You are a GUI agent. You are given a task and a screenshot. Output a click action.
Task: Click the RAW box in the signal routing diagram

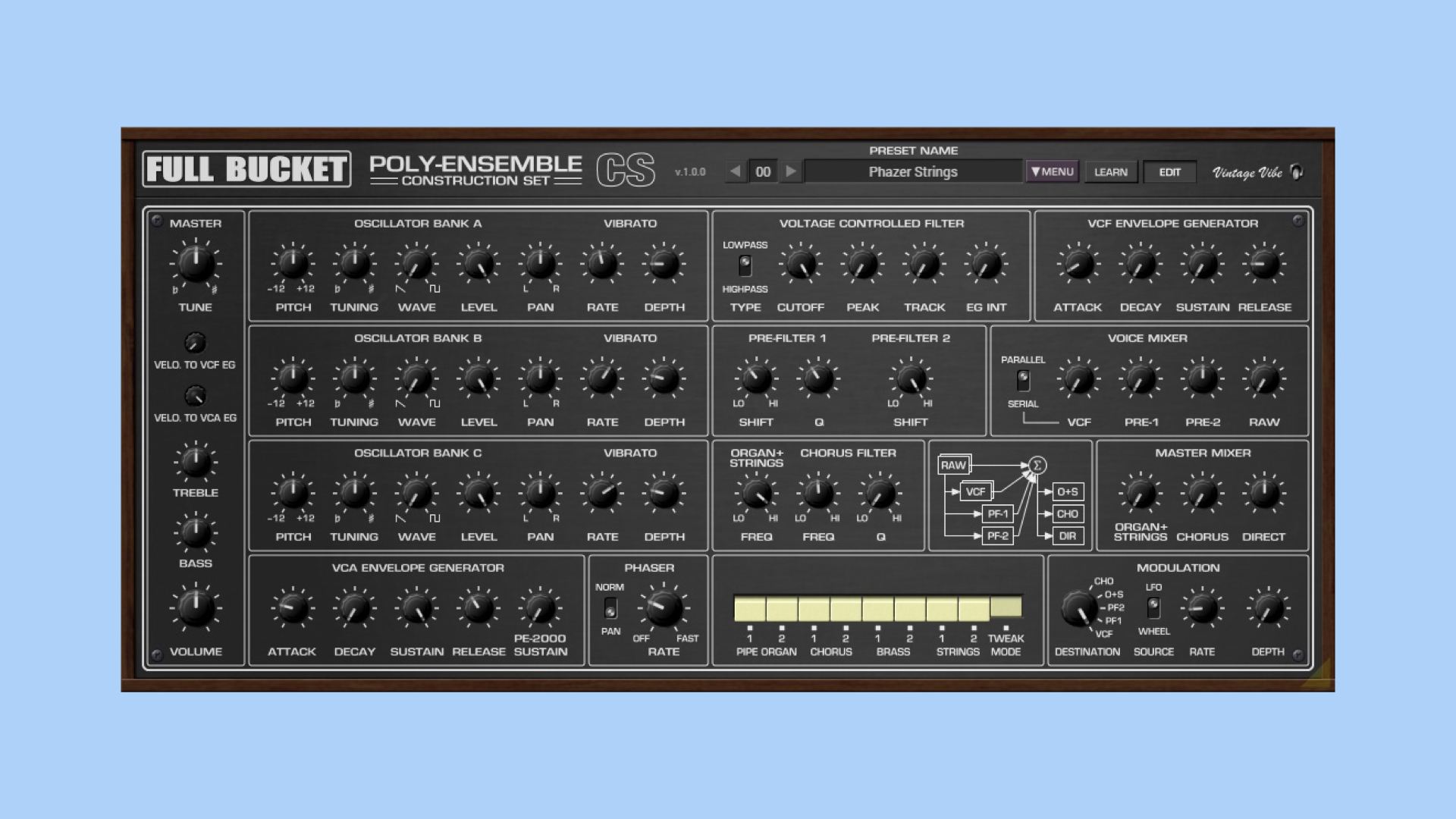pyautogui.click(x=954, y=465)
